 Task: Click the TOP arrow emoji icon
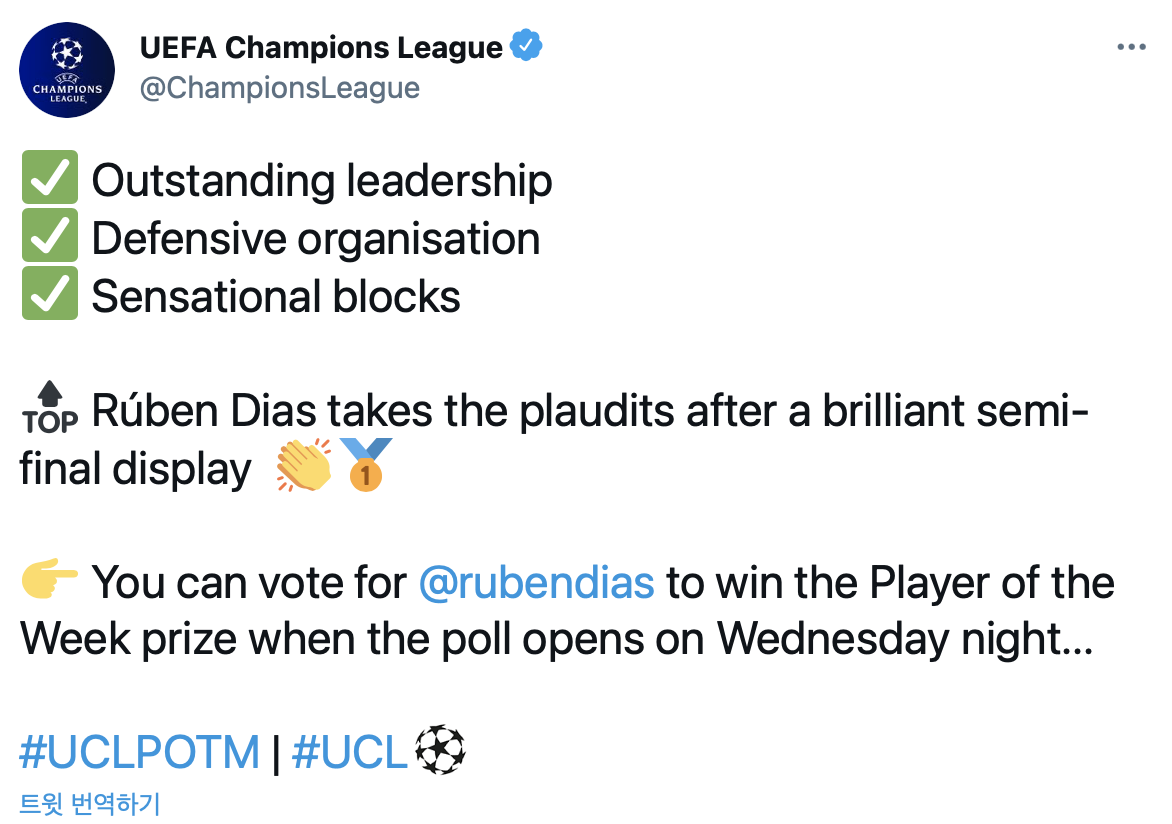click(49, 411)
